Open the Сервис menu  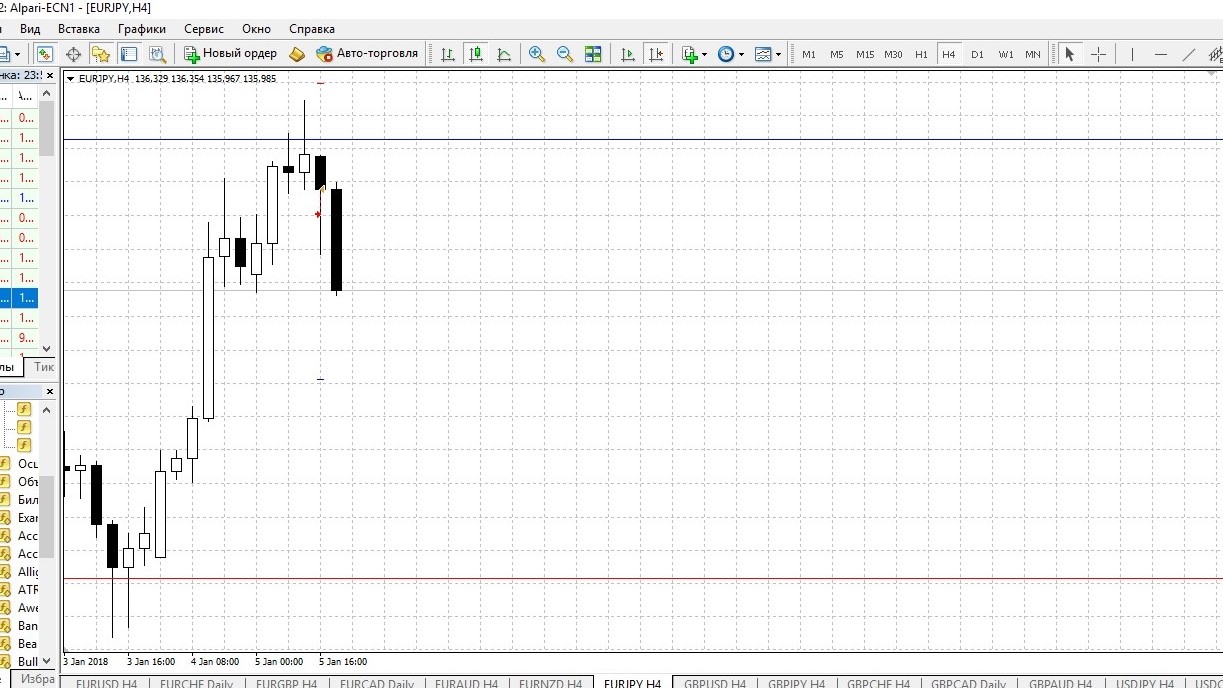[x=204, y=29]
